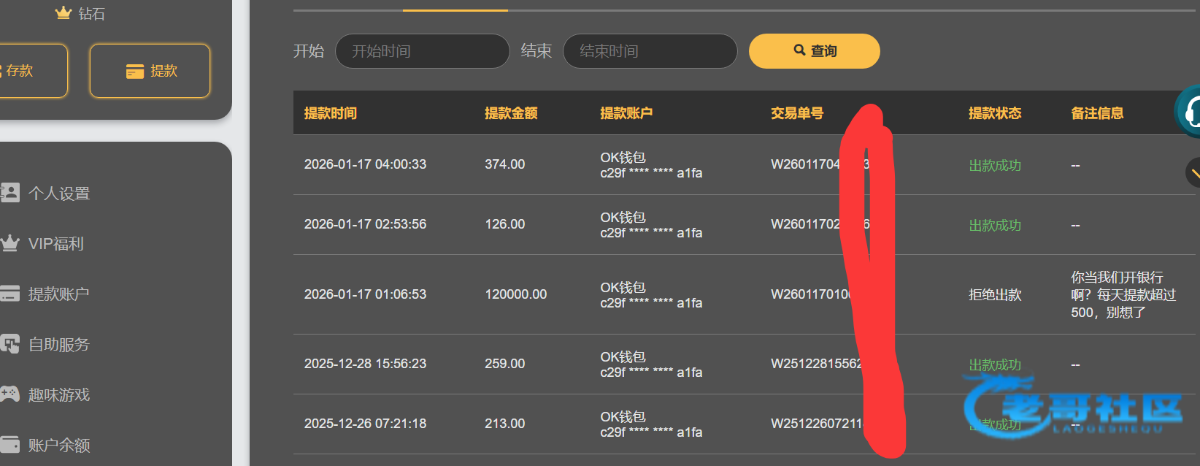Image resolution: width=1200 pixels, height=466 pixels.
Task: Open the 结束时间 date picker field
Action: [x=650, y=51]
